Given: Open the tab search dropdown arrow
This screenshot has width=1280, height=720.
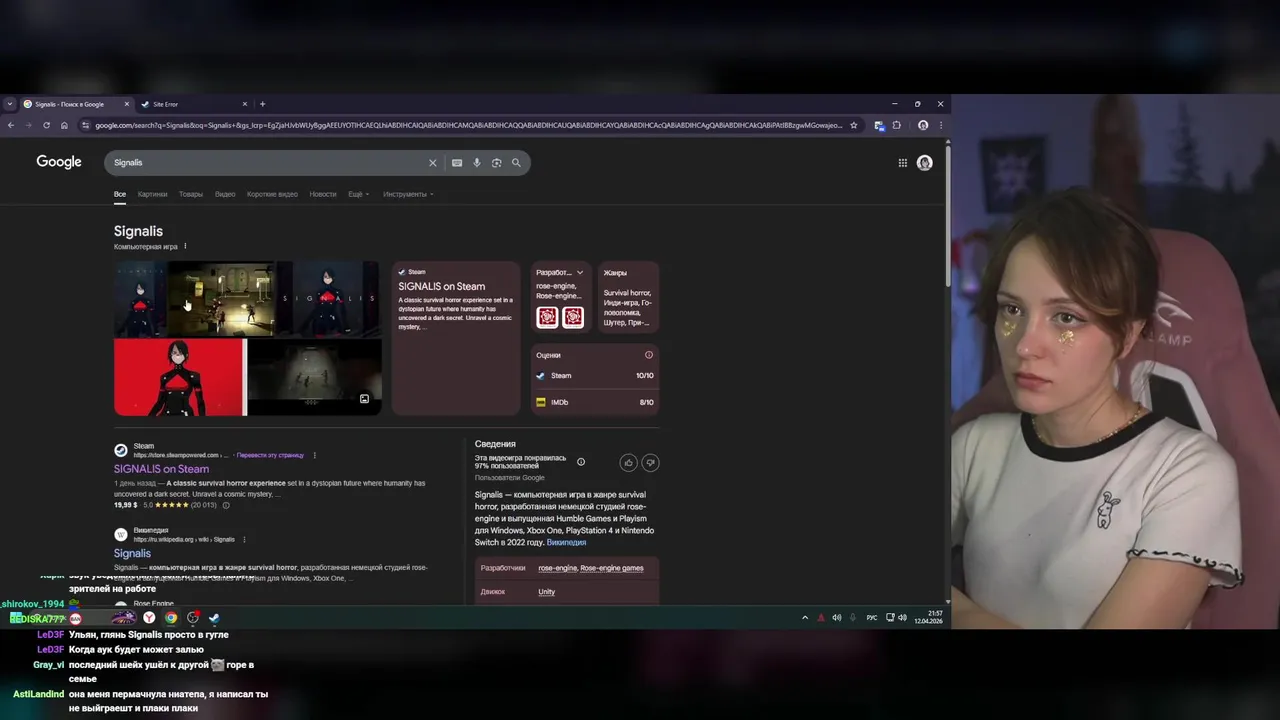Looking at the screenshot, I should (10, 104).
